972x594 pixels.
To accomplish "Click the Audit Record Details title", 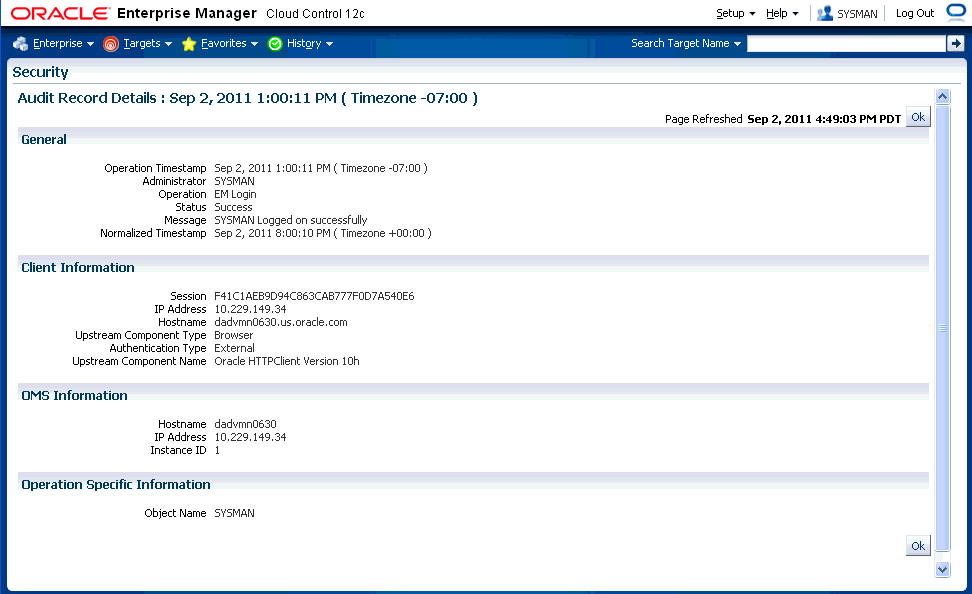I will pos(247,98).
